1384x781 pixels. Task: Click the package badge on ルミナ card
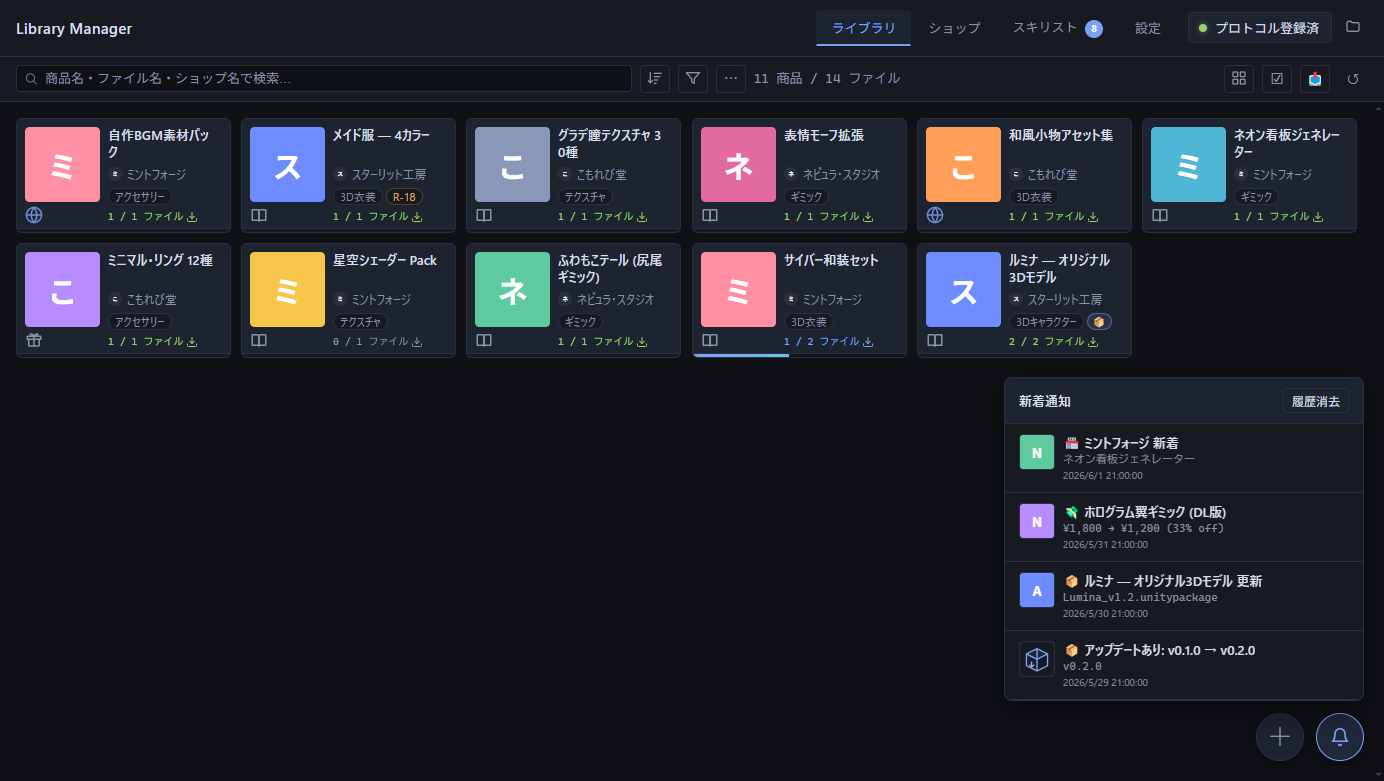click(x=1099, y=322)
